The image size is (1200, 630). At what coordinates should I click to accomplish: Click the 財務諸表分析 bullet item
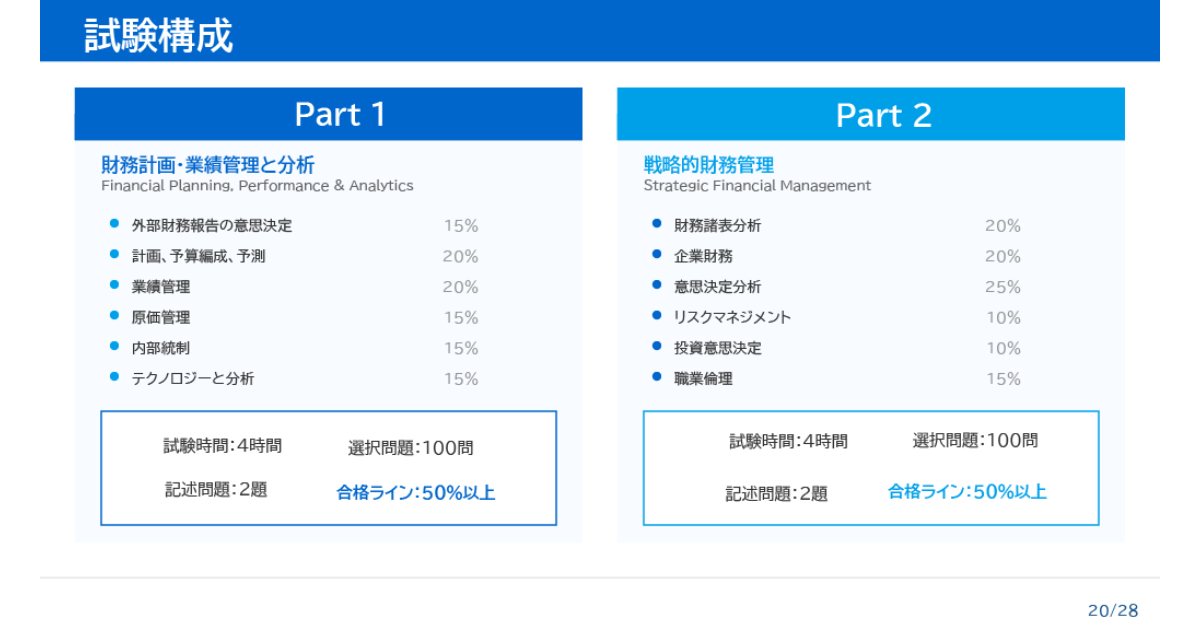pyautogui.click(x=717, y=226)
